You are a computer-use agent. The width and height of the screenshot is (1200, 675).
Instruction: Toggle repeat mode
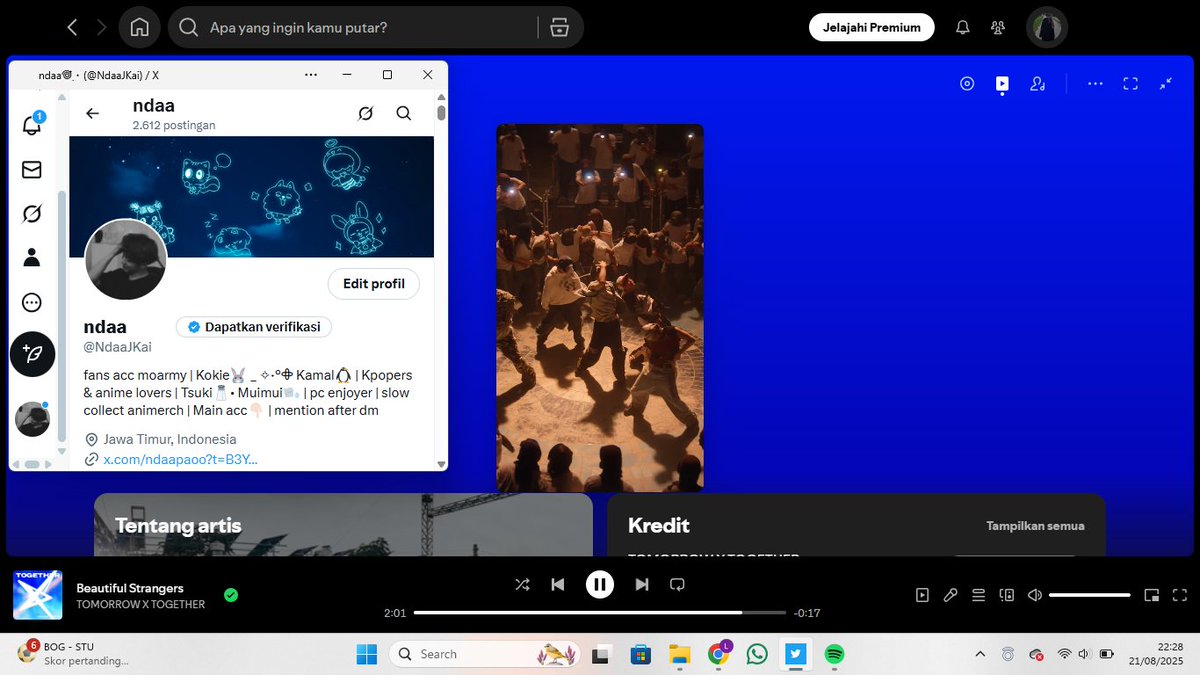677,585
